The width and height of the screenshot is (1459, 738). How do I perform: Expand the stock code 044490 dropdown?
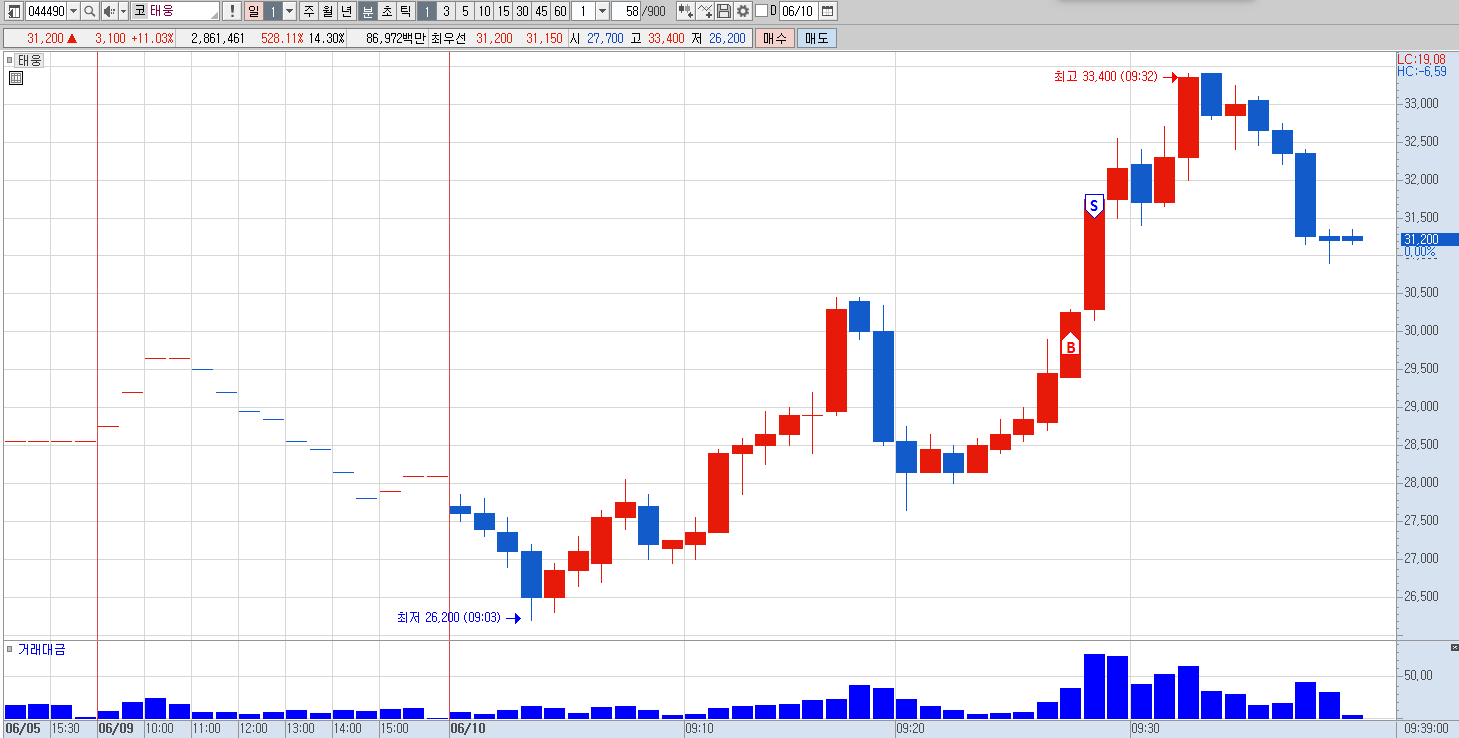(73, 11)
